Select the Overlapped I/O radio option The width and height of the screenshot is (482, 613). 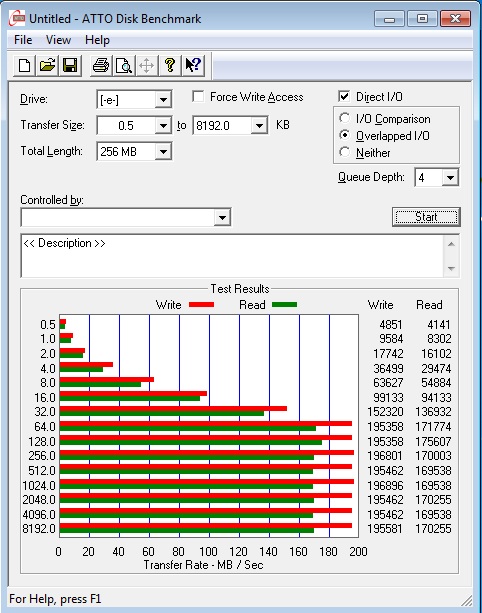pyautogui.click(x=344, y=135)
